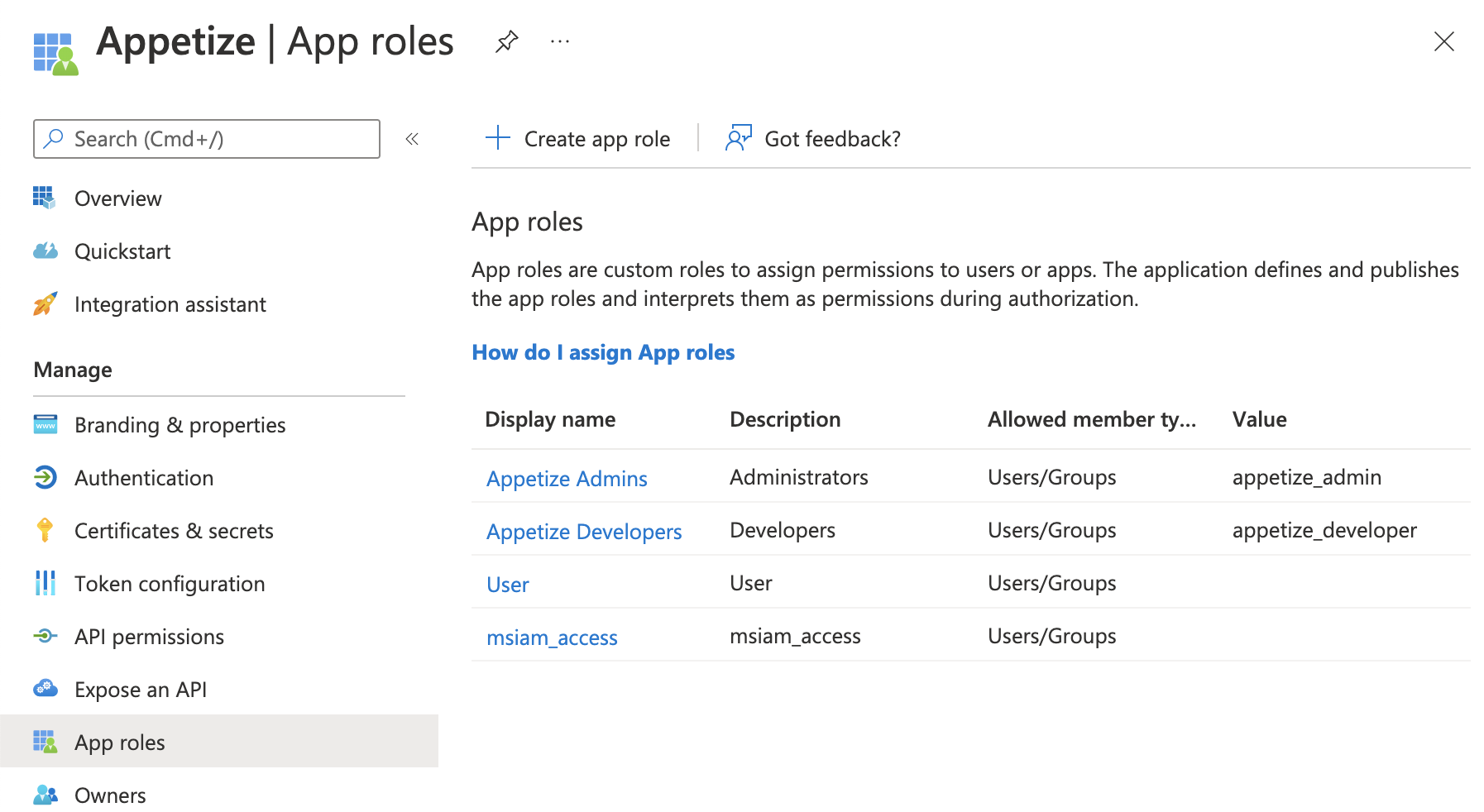Viewport: 1484px width, 812px height.
Task: Click the Certificates & secrets key icon
Action: (x=45, y=530)
